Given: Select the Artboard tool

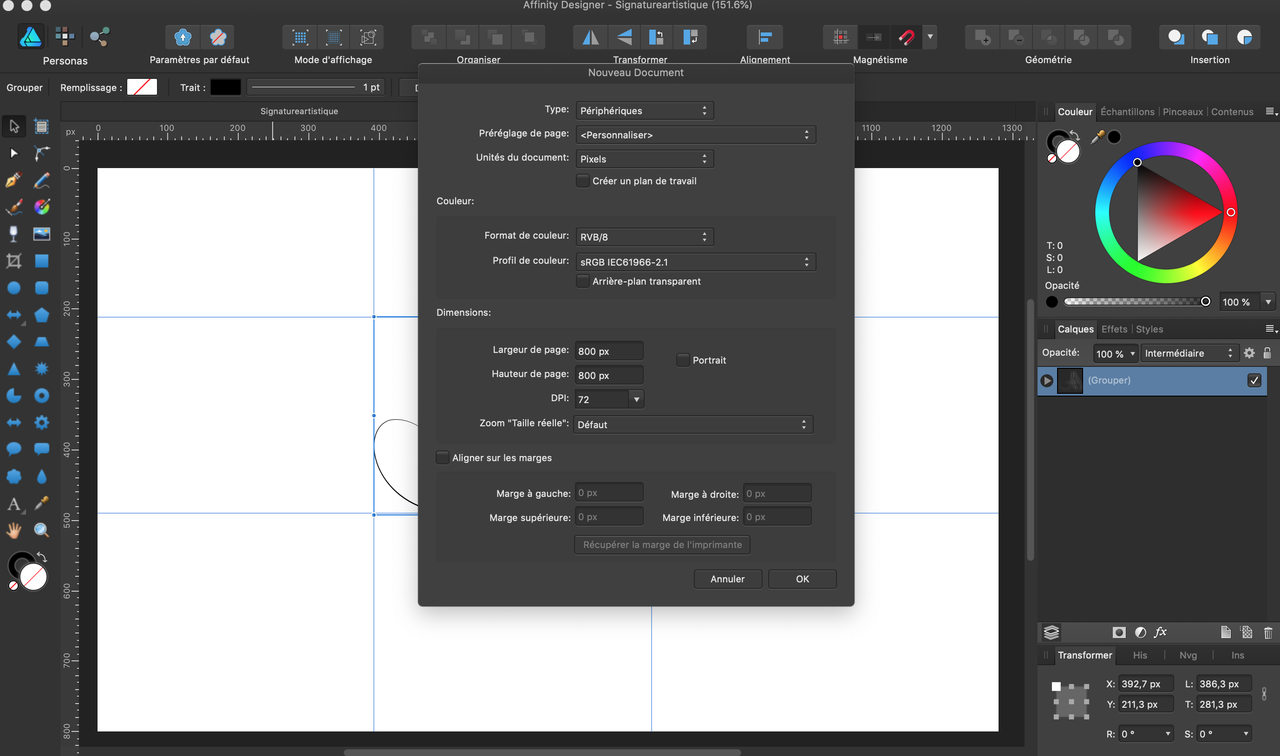Looking at the screenshot, I should click(x=42, y=126).
